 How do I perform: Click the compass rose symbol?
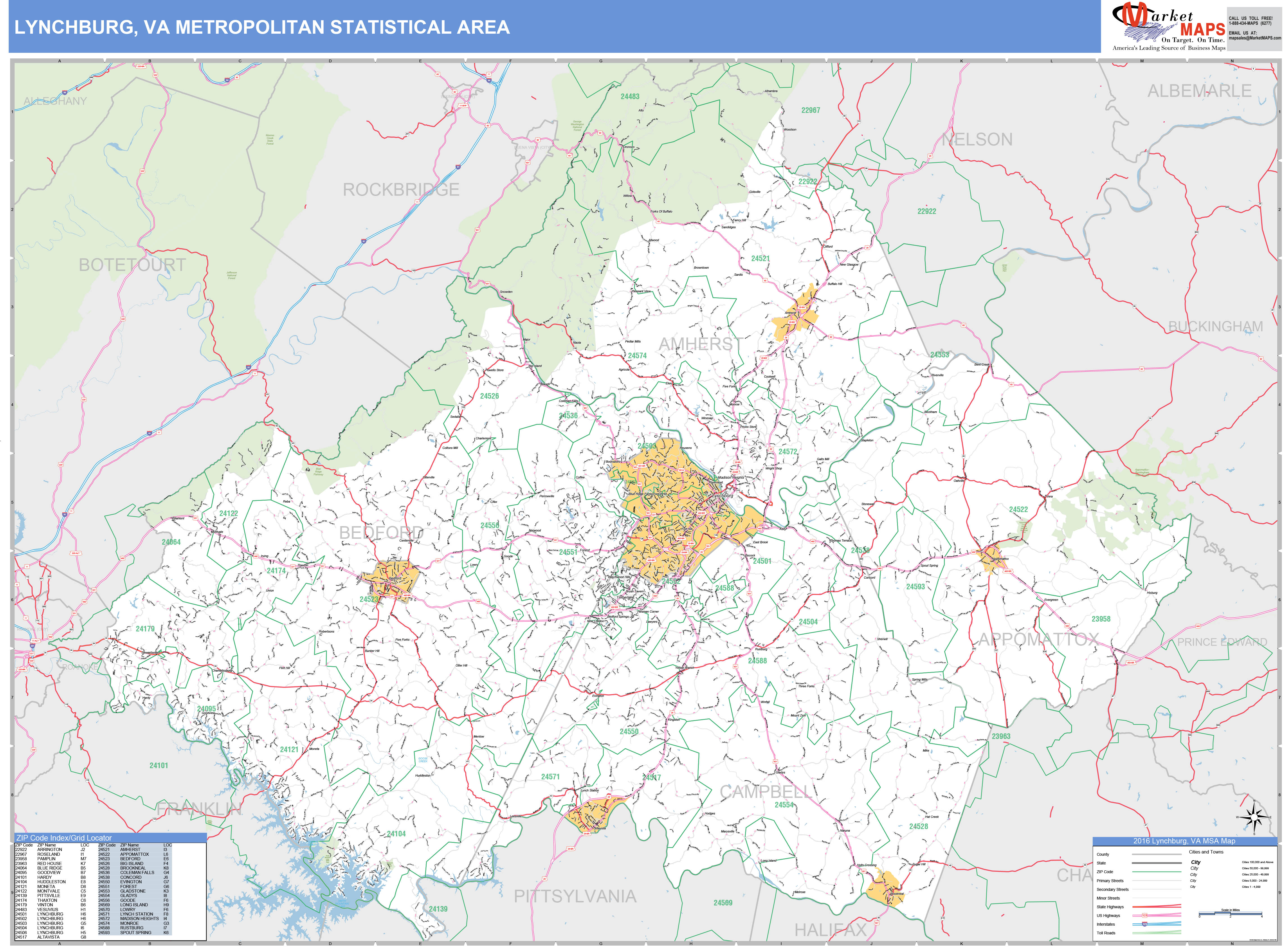click(1254, 818)
